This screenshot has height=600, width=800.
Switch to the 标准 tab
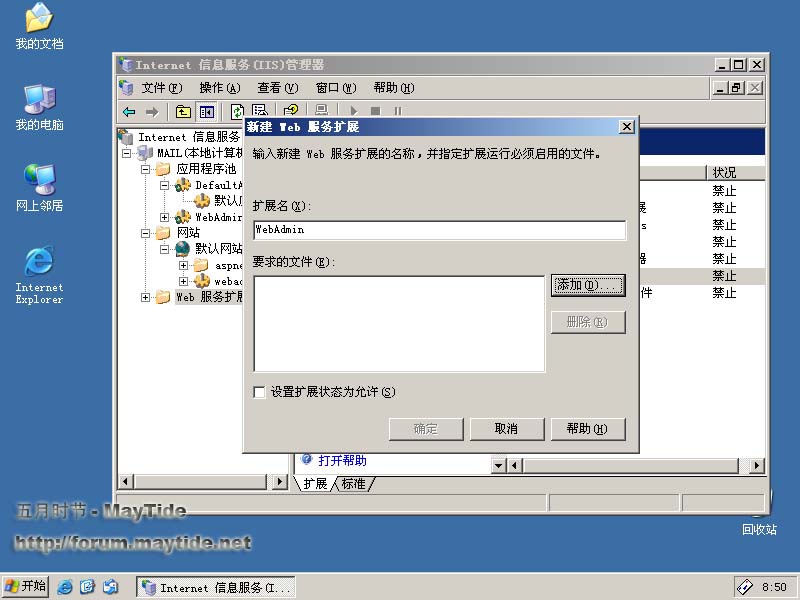(353, 484)
